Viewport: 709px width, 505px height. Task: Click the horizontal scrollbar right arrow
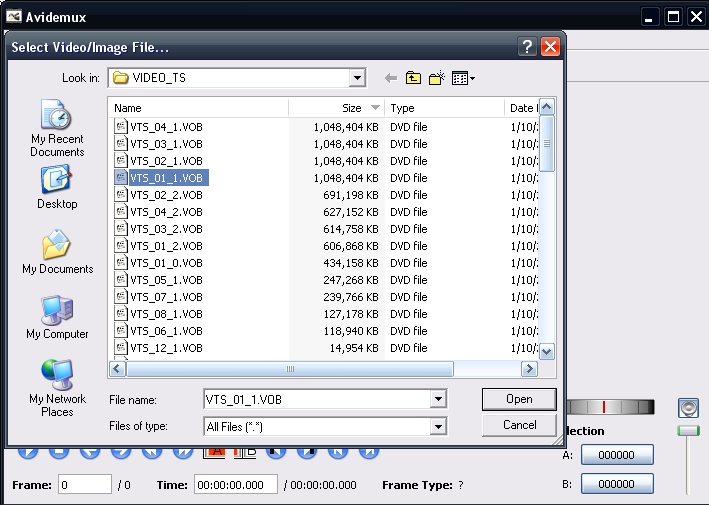point(529,369)
